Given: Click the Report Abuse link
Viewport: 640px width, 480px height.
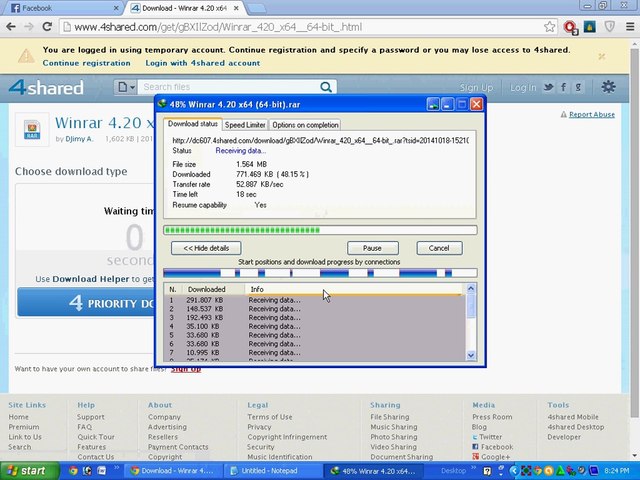Looking at the screenshot, I should click(x=591, y=114).
